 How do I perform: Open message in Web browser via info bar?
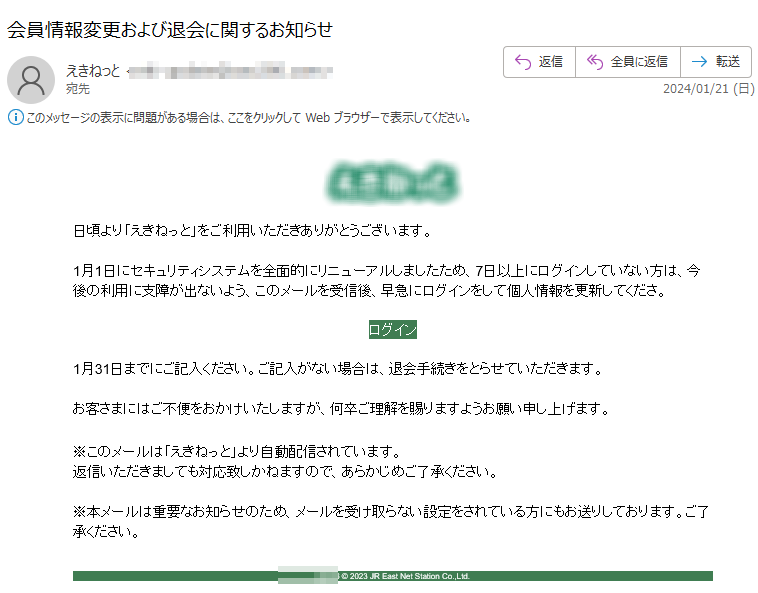click(x=248, y=117)
